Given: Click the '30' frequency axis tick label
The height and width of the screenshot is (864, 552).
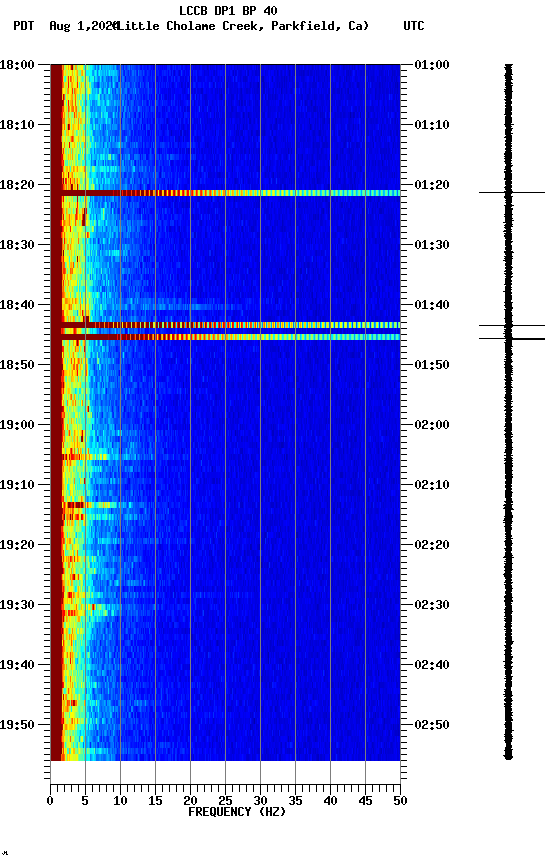Looking at the screenshot, I should click(260, 801).
